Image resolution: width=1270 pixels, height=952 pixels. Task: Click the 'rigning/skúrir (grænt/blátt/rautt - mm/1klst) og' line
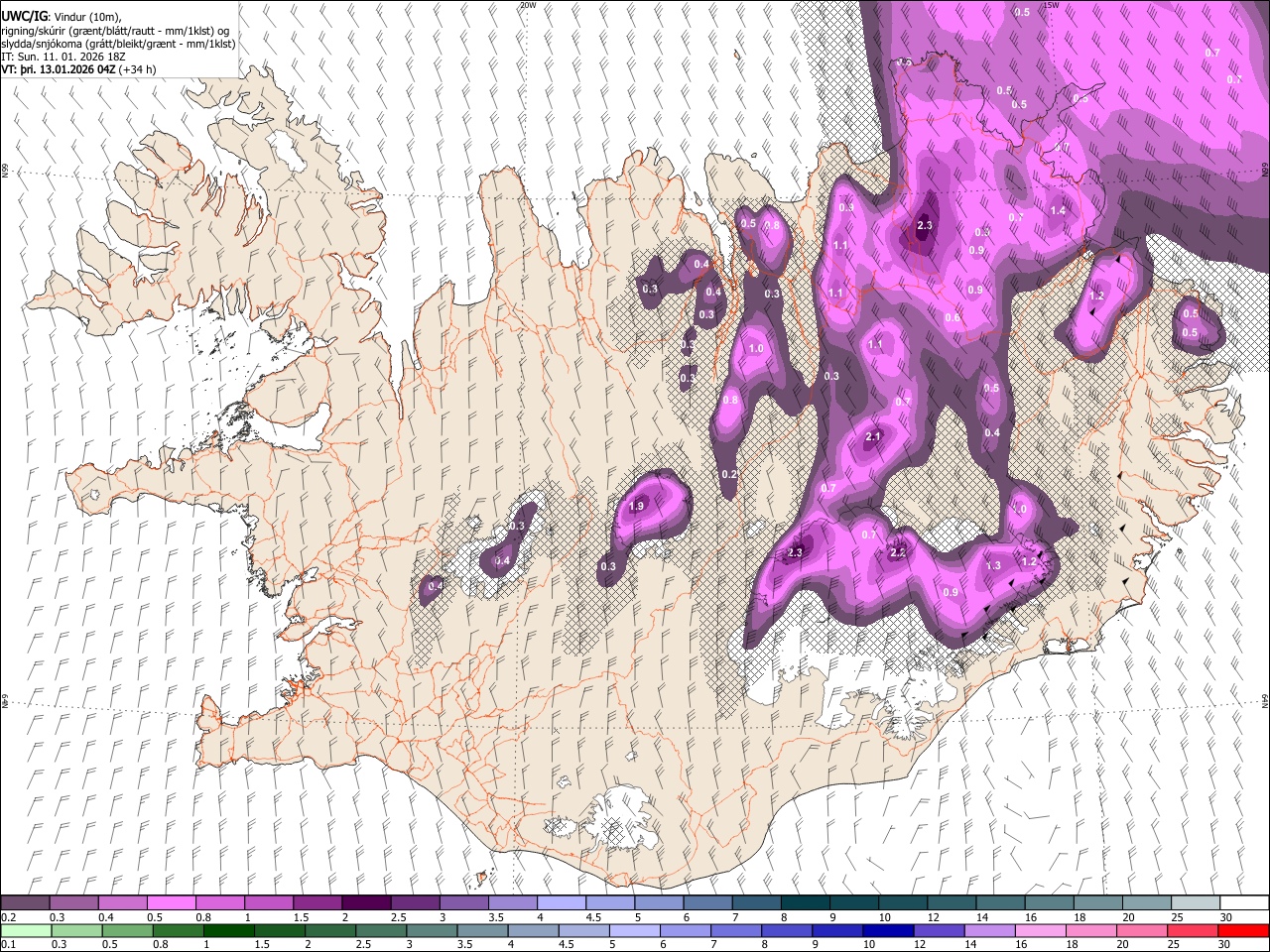116,31
